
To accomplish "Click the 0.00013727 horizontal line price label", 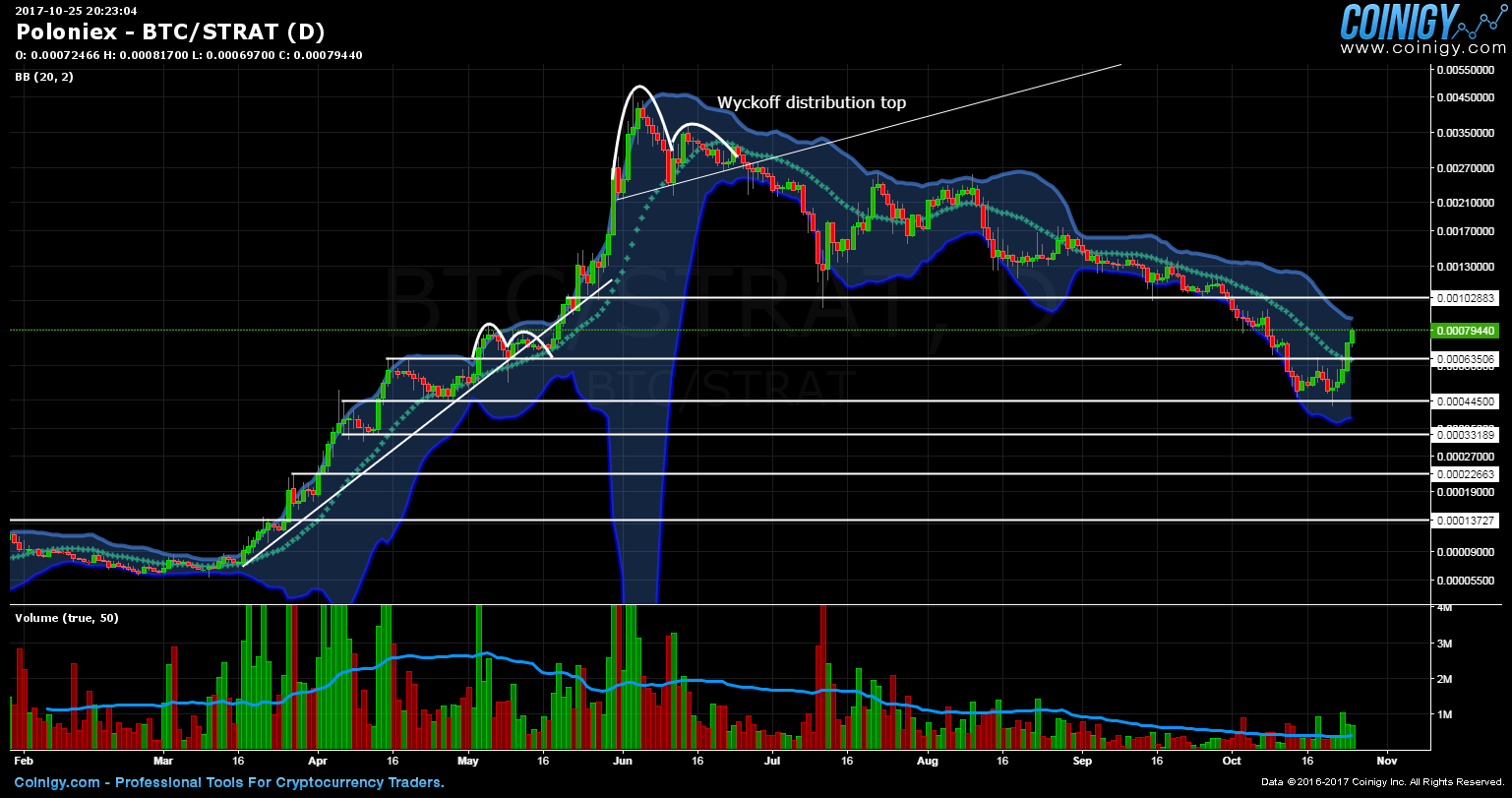I will [x=1466, y=520].
